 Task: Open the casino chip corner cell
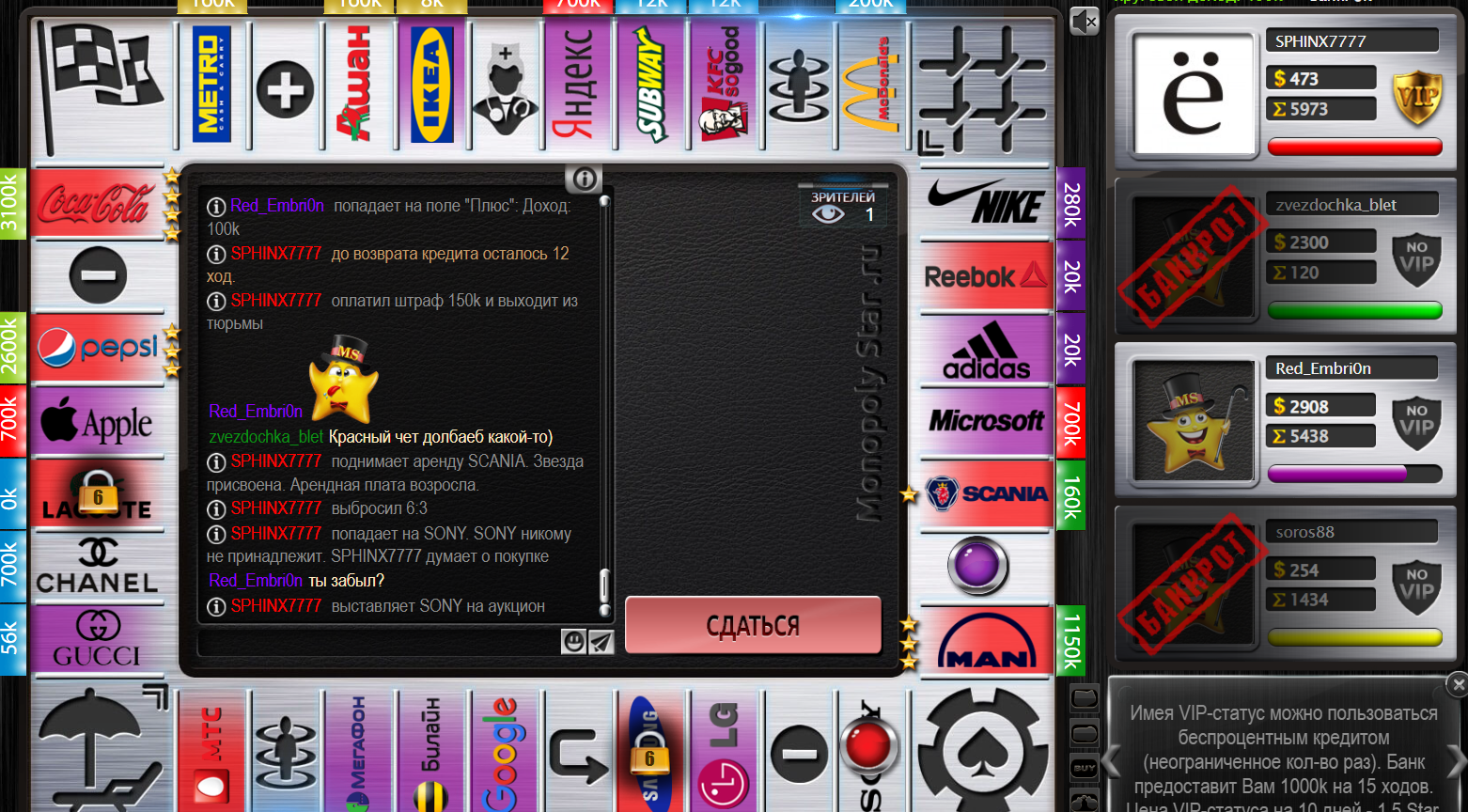[x=983, y=750]
